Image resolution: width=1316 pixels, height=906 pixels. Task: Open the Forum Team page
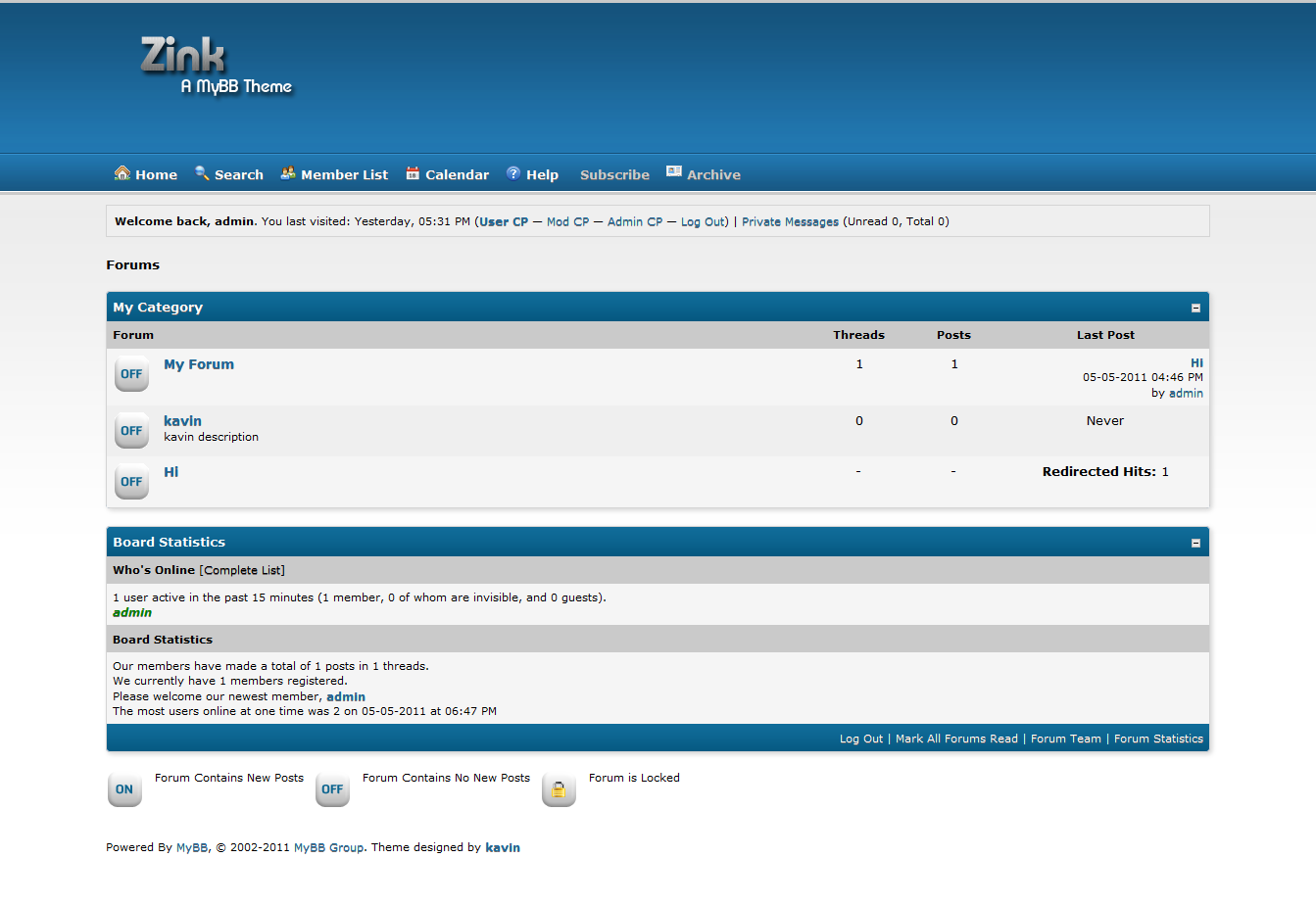(1066, 739)
